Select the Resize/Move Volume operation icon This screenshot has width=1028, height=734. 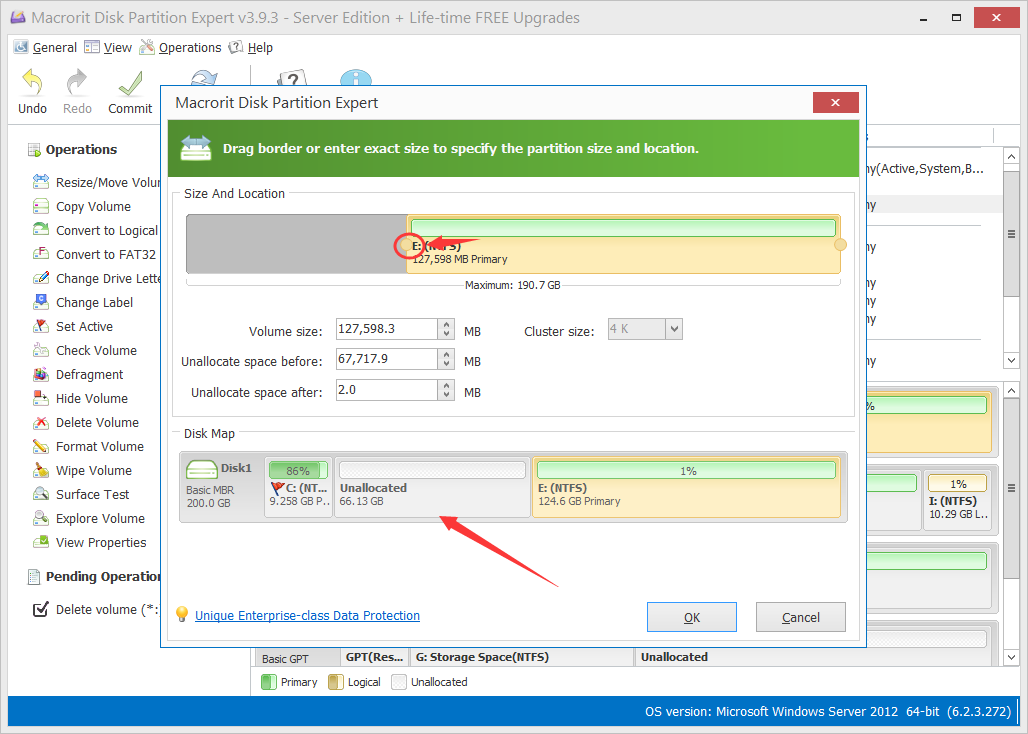(x=41, y=182)
